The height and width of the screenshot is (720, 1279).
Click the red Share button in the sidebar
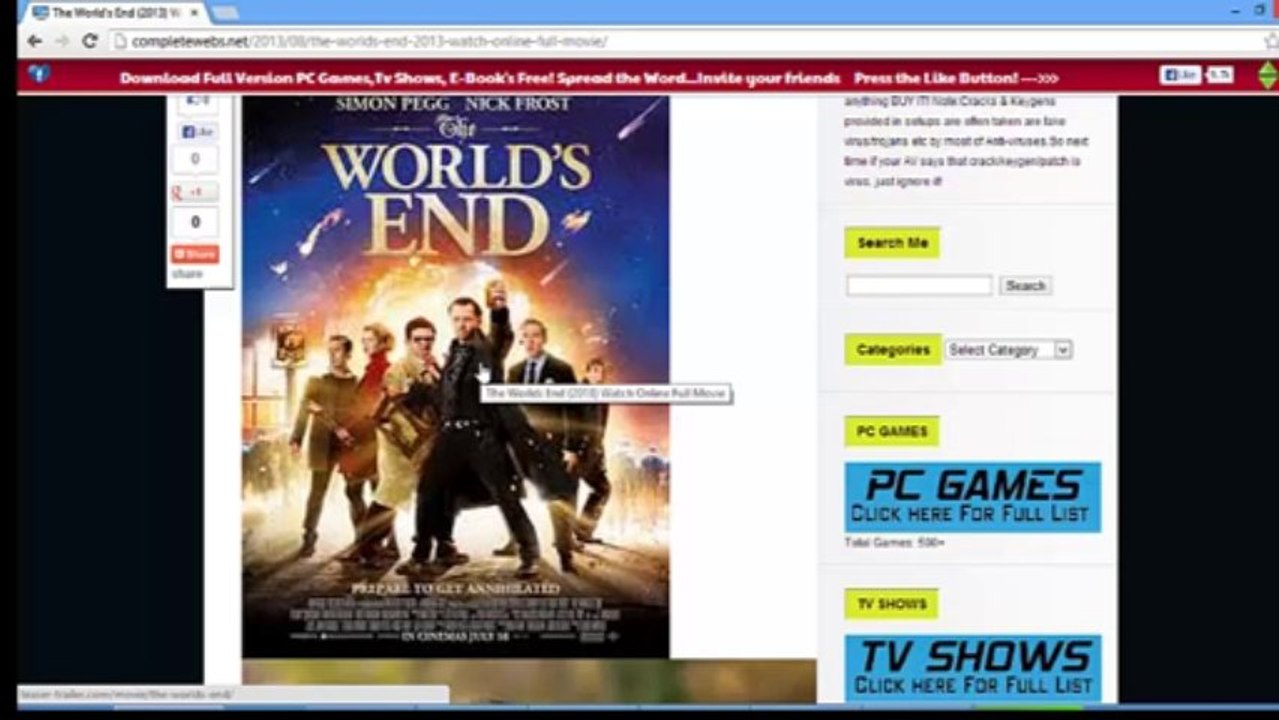(195, 254)
